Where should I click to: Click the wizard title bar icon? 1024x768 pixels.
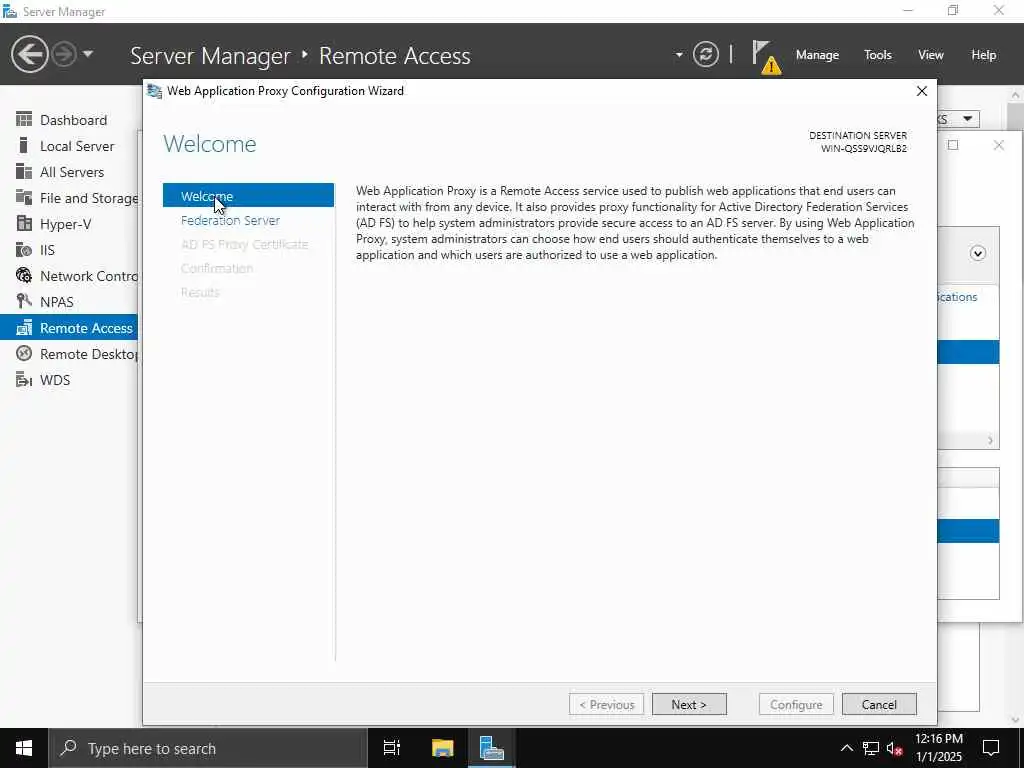pos(155,91)
